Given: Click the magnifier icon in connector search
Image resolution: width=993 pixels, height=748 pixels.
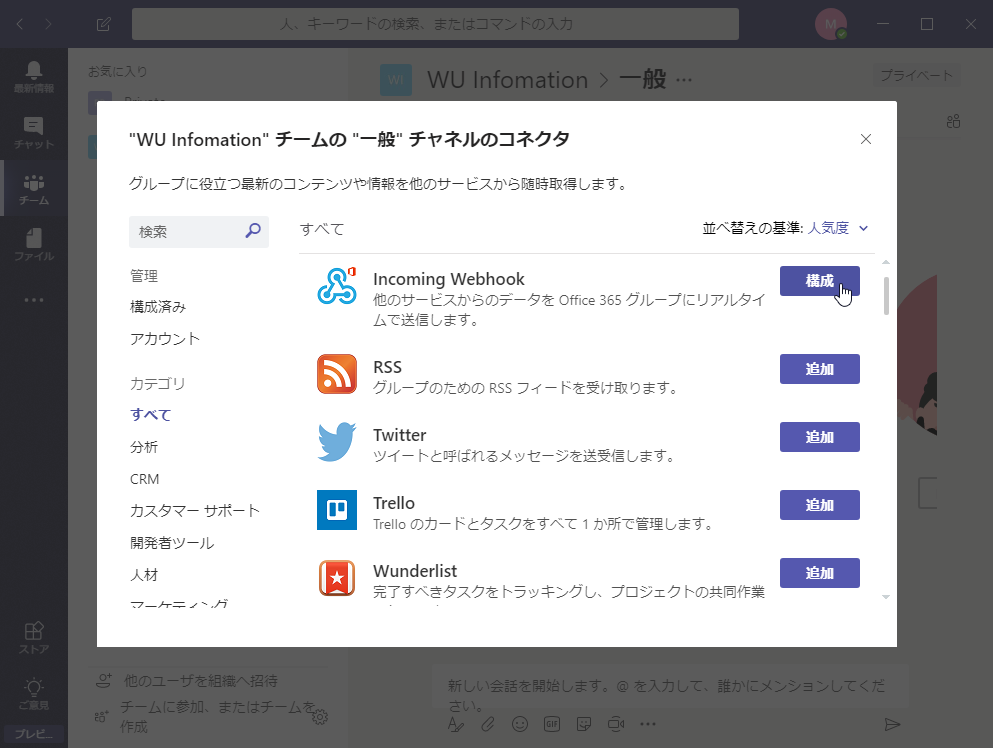Looking at the screenshot, I should (x=253, y=231).
